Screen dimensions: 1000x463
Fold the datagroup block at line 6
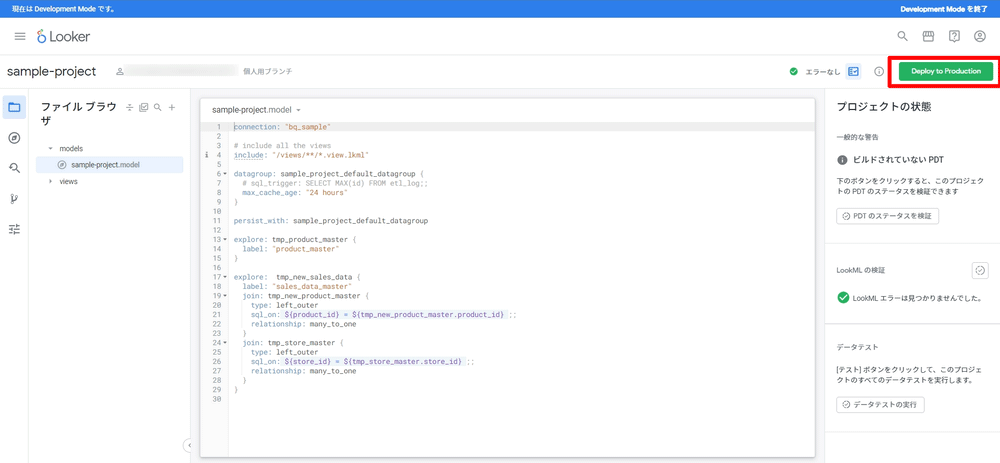[x=226, y=173]
